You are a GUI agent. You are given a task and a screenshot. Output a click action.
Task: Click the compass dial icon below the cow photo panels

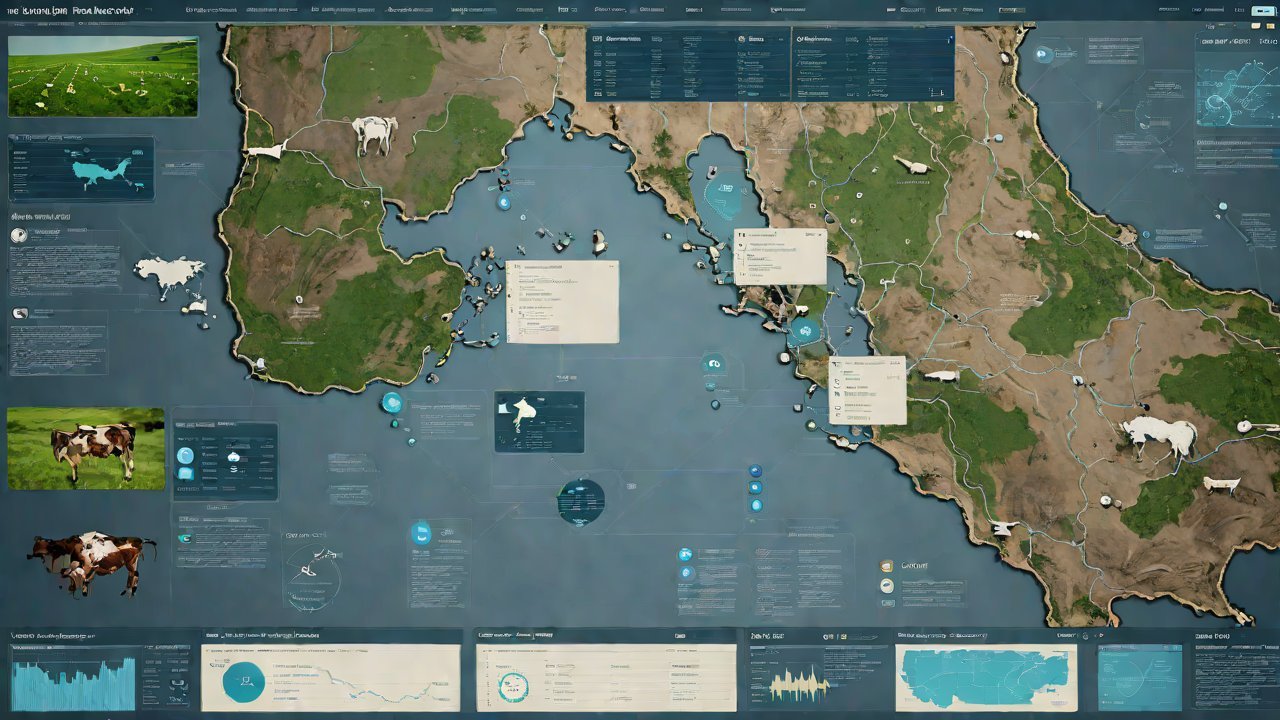[x=312, y=576]
